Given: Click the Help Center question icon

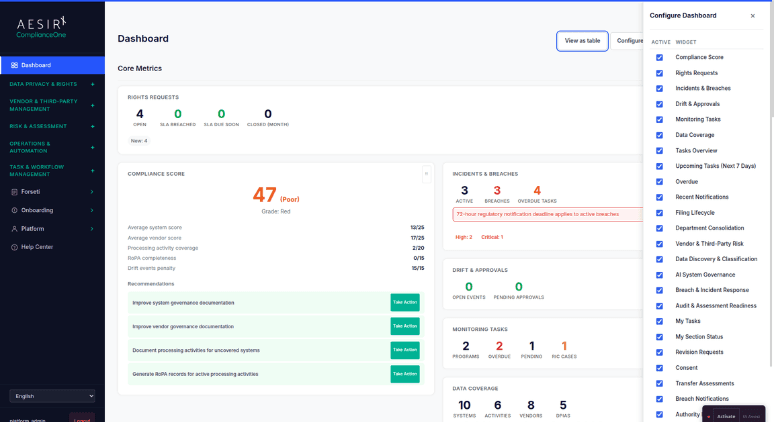Looking at the screenshot, I should (x=14, y=247).
